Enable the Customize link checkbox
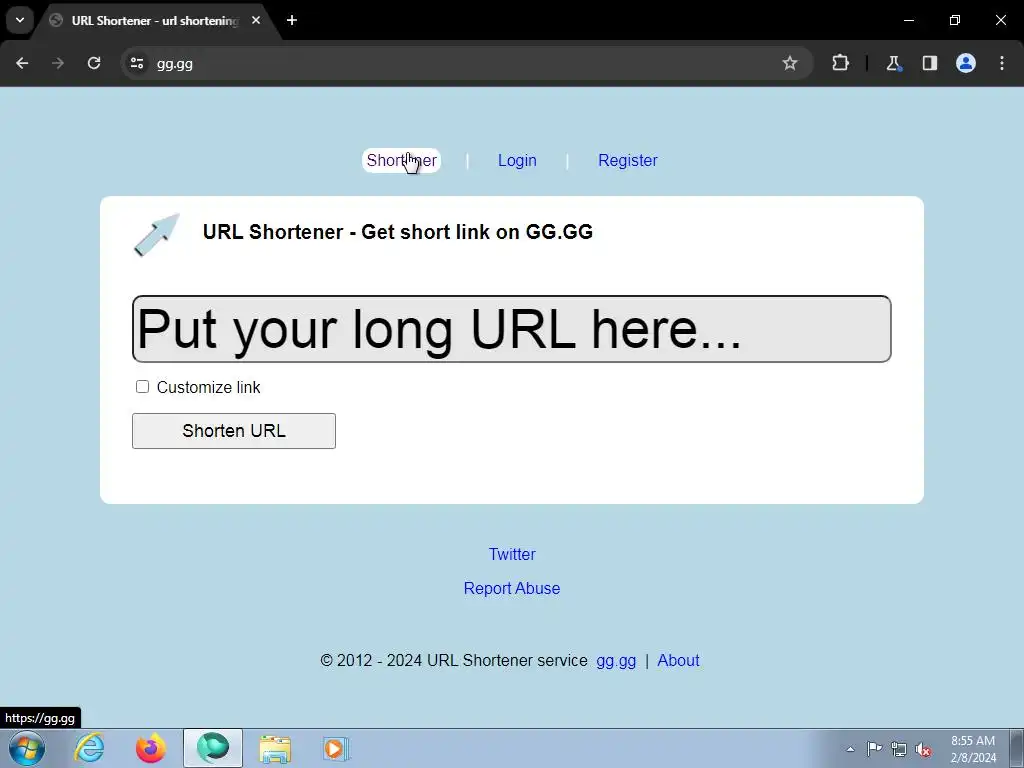The width and height of the screenshot is (1024, 768). tap(142, 387)
